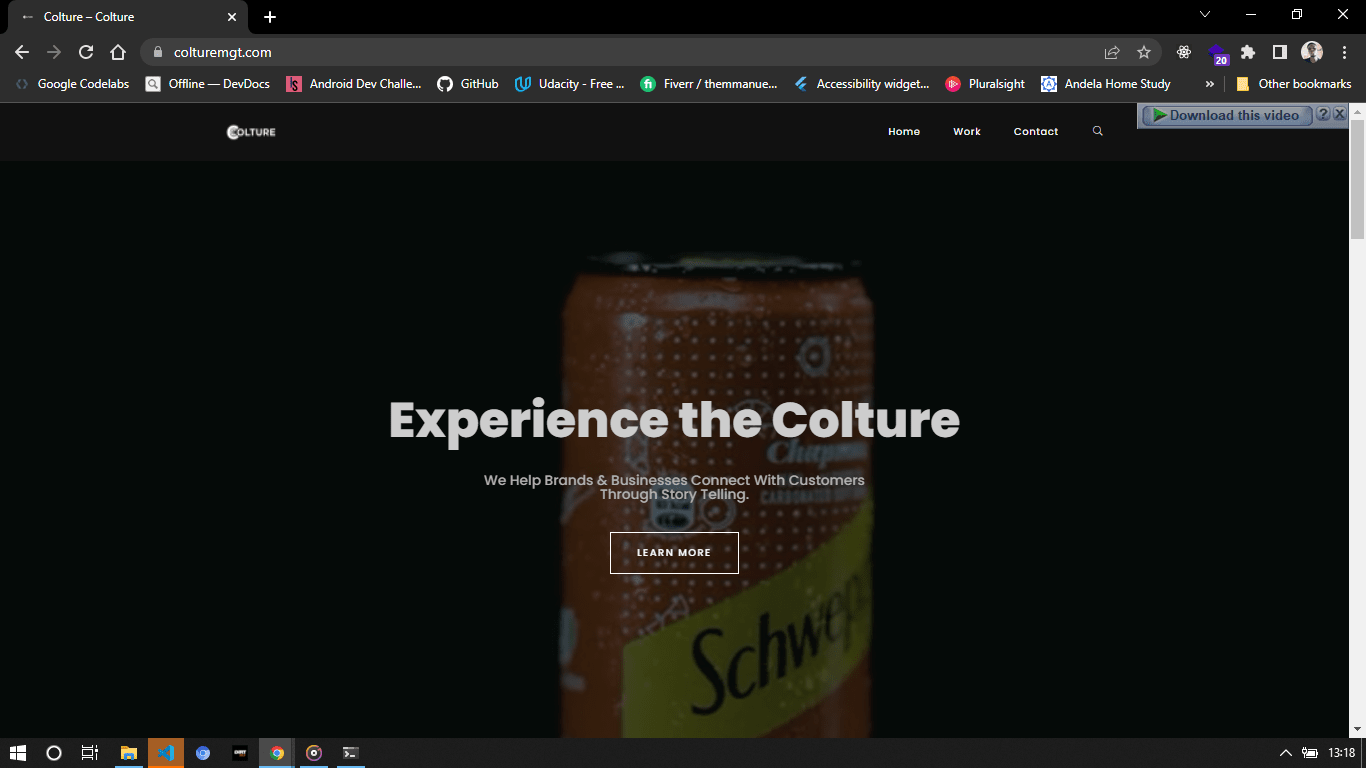Open the Windows Start menu
Image resolution: width=1366 pixels, height=768 pixels.
point(18,753)
